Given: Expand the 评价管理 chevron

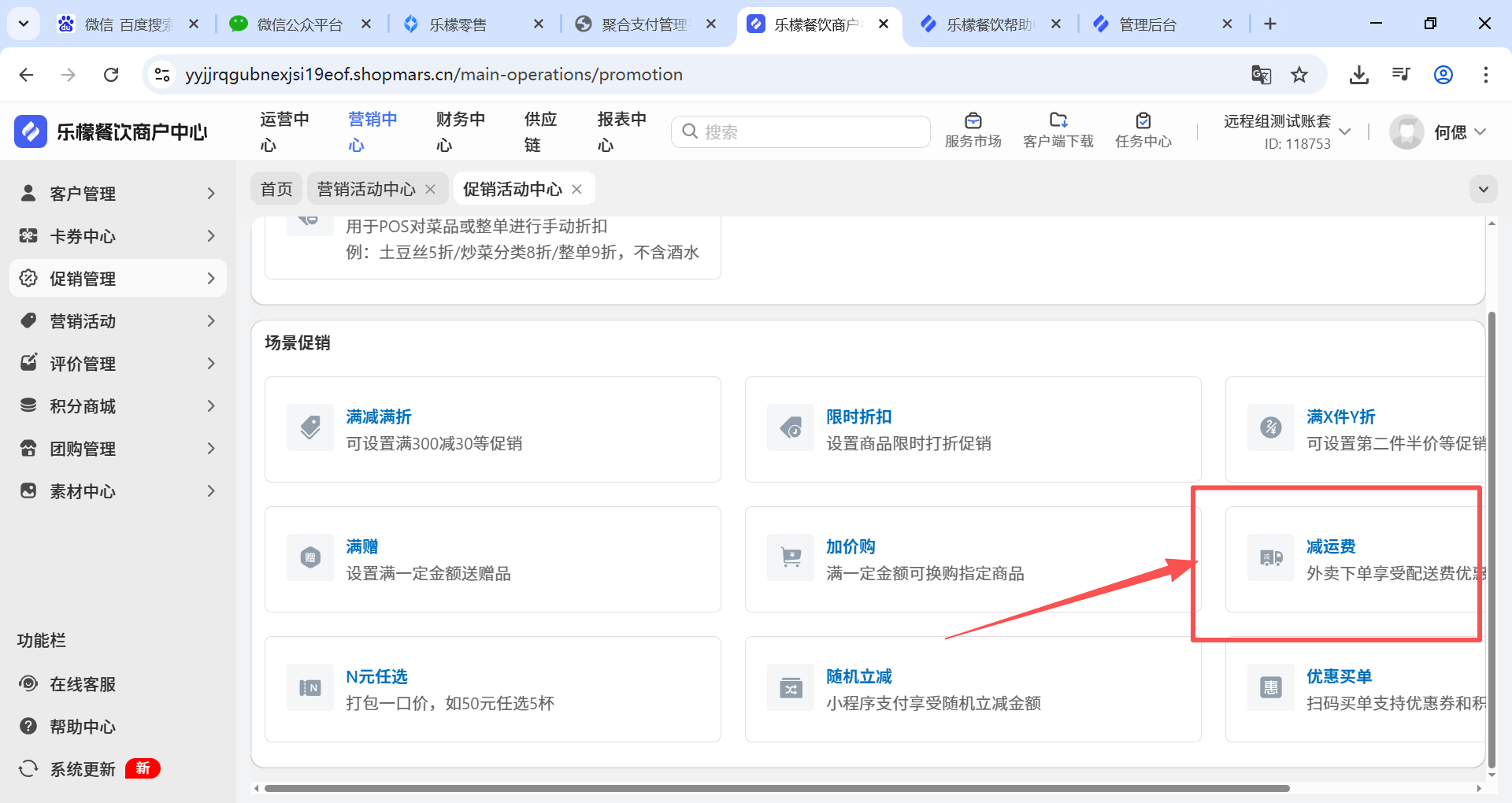Looking at the screenshot, I should [x=210, y=363].
